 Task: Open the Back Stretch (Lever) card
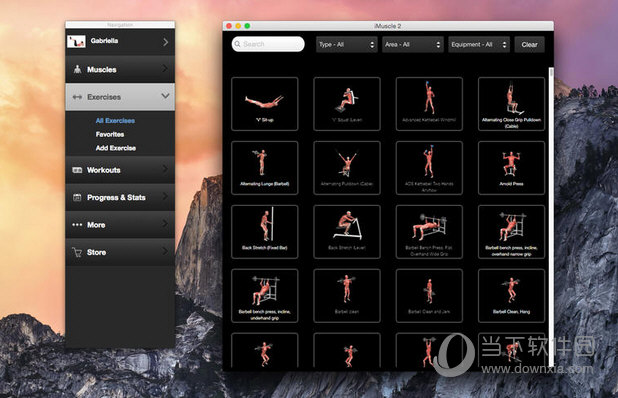[347, 232]
